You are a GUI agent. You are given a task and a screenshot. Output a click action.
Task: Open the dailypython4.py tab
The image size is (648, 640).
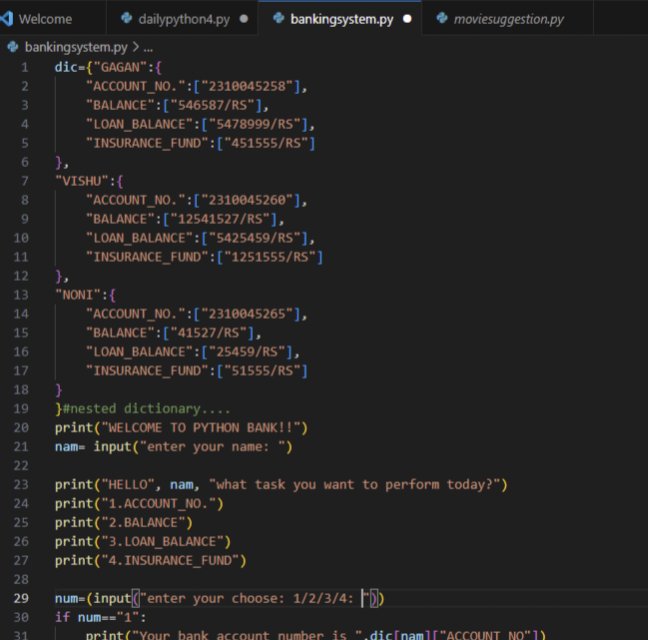click(184, 19)
